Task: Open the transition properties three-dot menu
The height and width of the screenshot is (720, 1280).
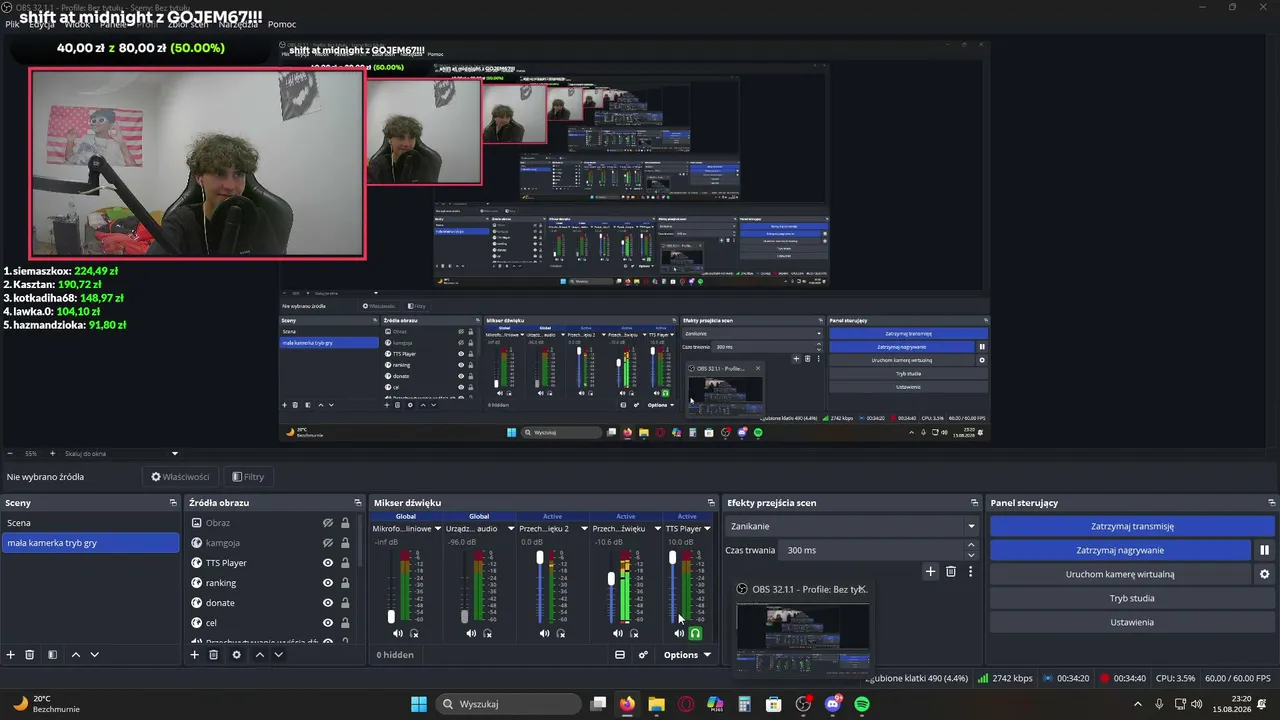Action: pos(970,572)
